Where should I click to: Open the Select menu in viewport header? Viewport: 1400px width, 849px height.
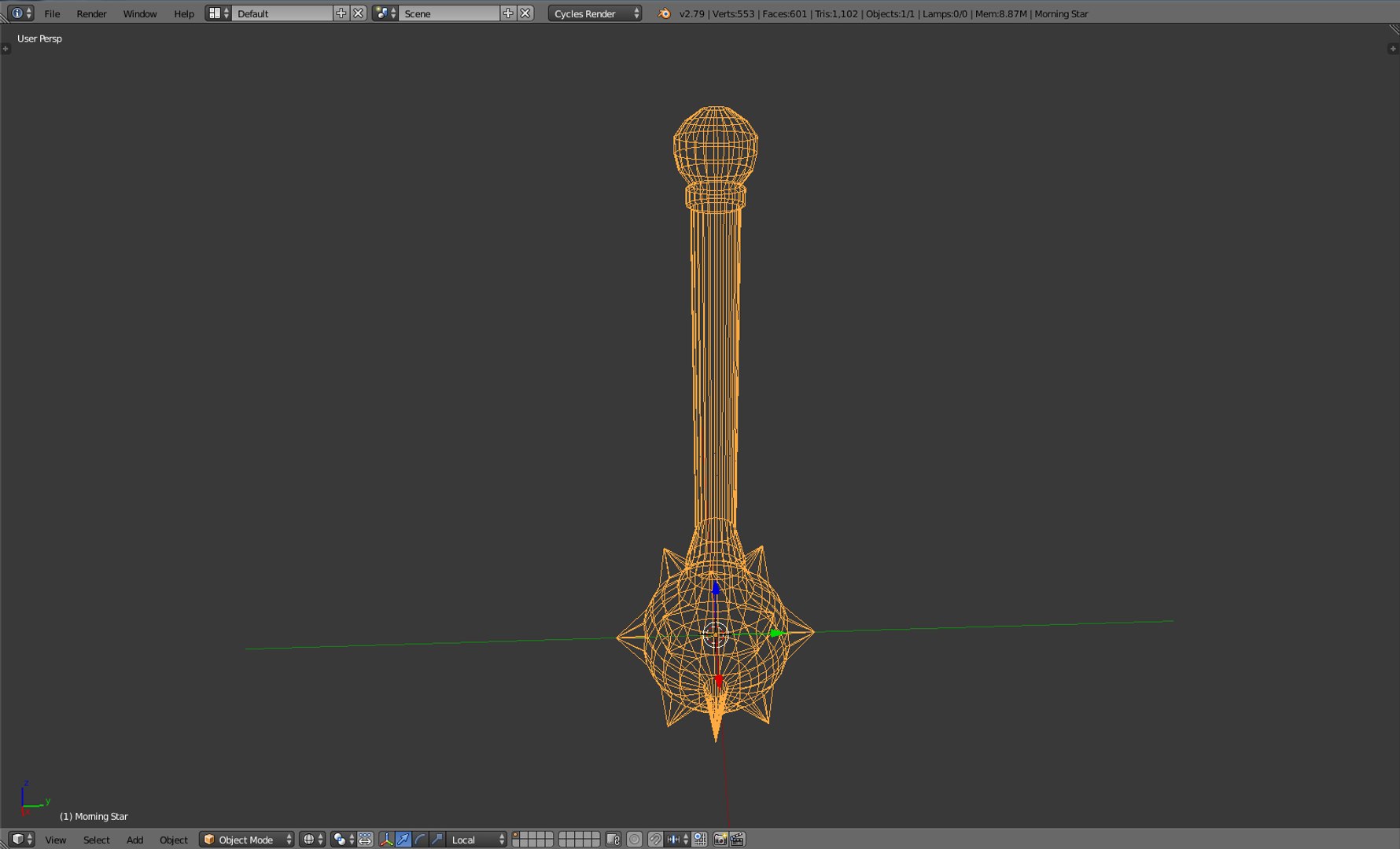97,840
